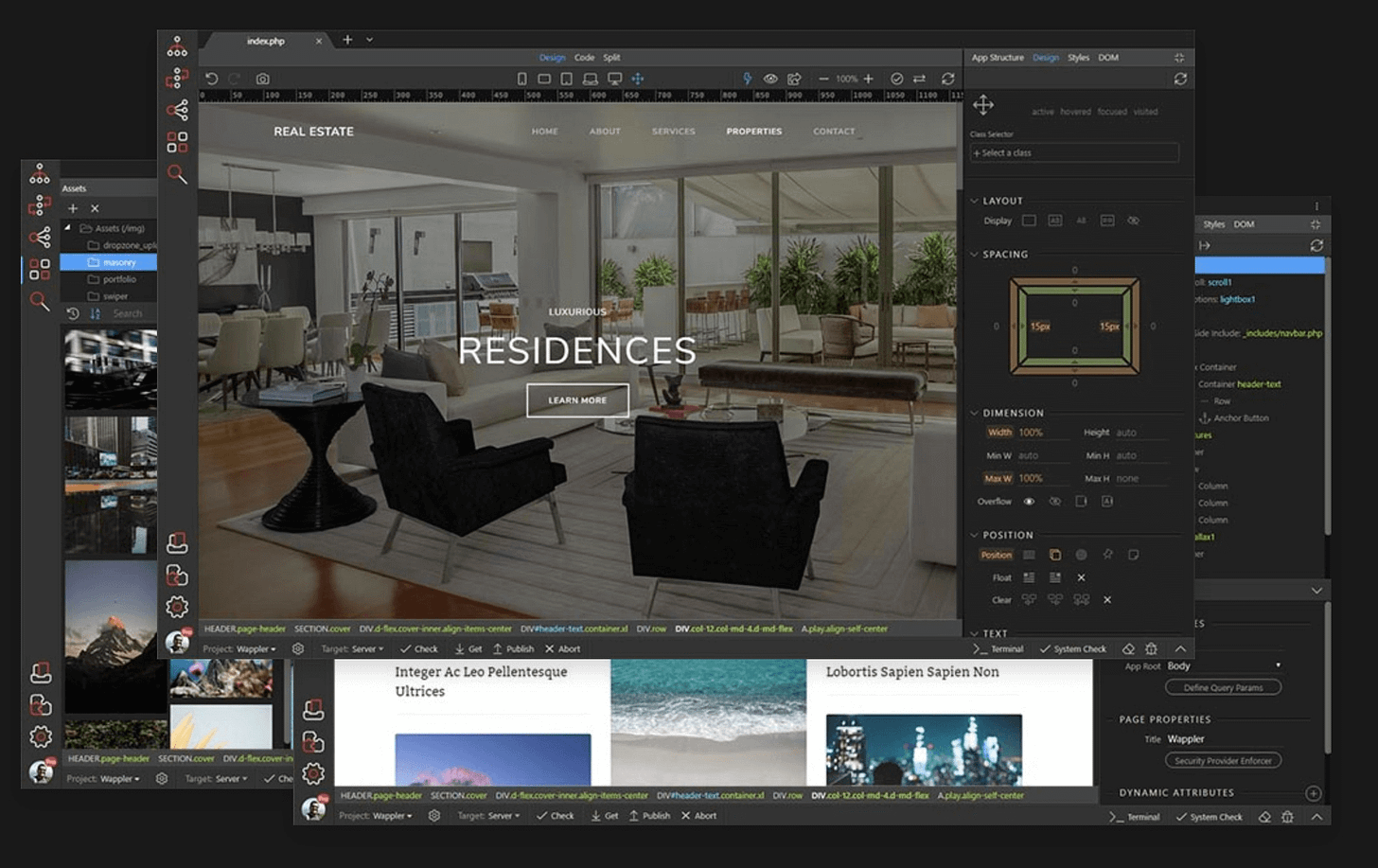Click the redo arrow in design toolbar
The width and height of the screenshot is (1378, 868).
coord(235,79)
